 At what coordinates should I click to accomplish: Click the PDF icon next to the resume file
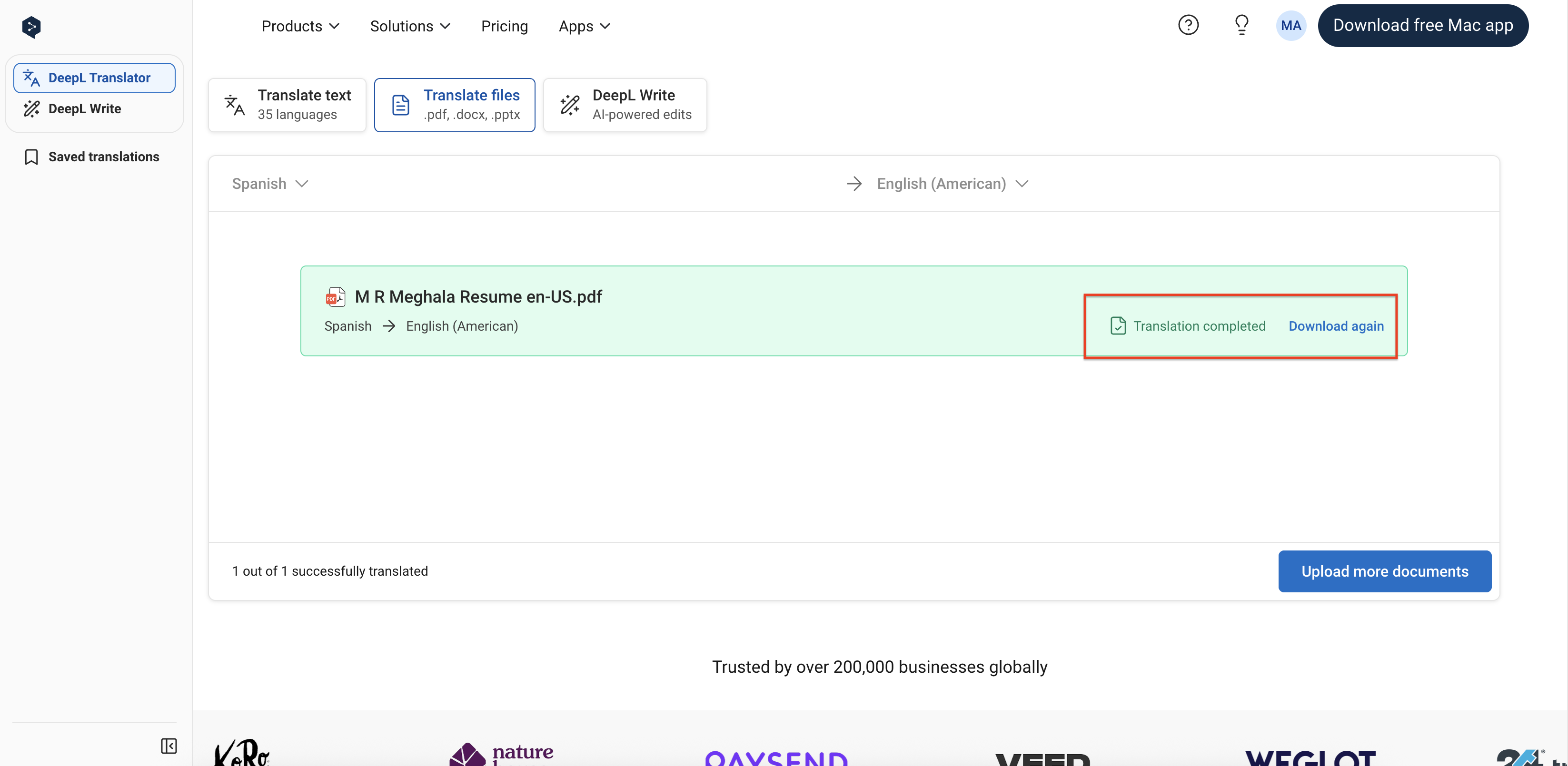[x=336, y=297]
